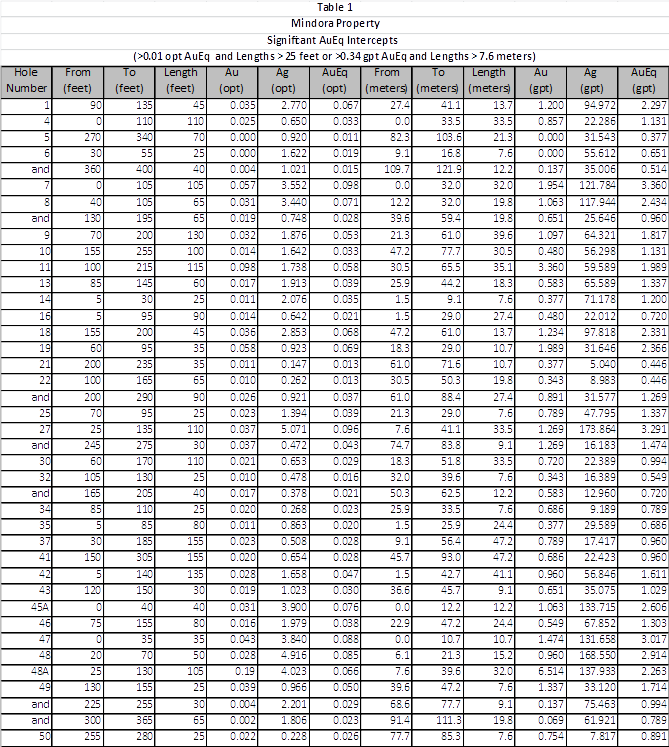Click the Ag gpt value 94.972
The width and height of the screenshot is (669, 747).
click(600, 105)
